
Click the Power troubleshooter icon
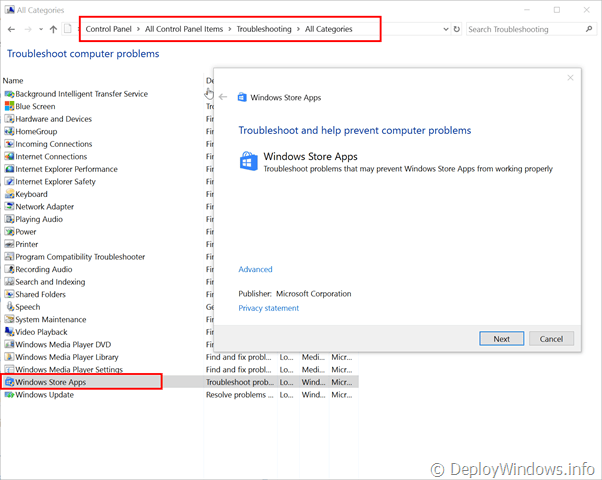click(9, 231)
